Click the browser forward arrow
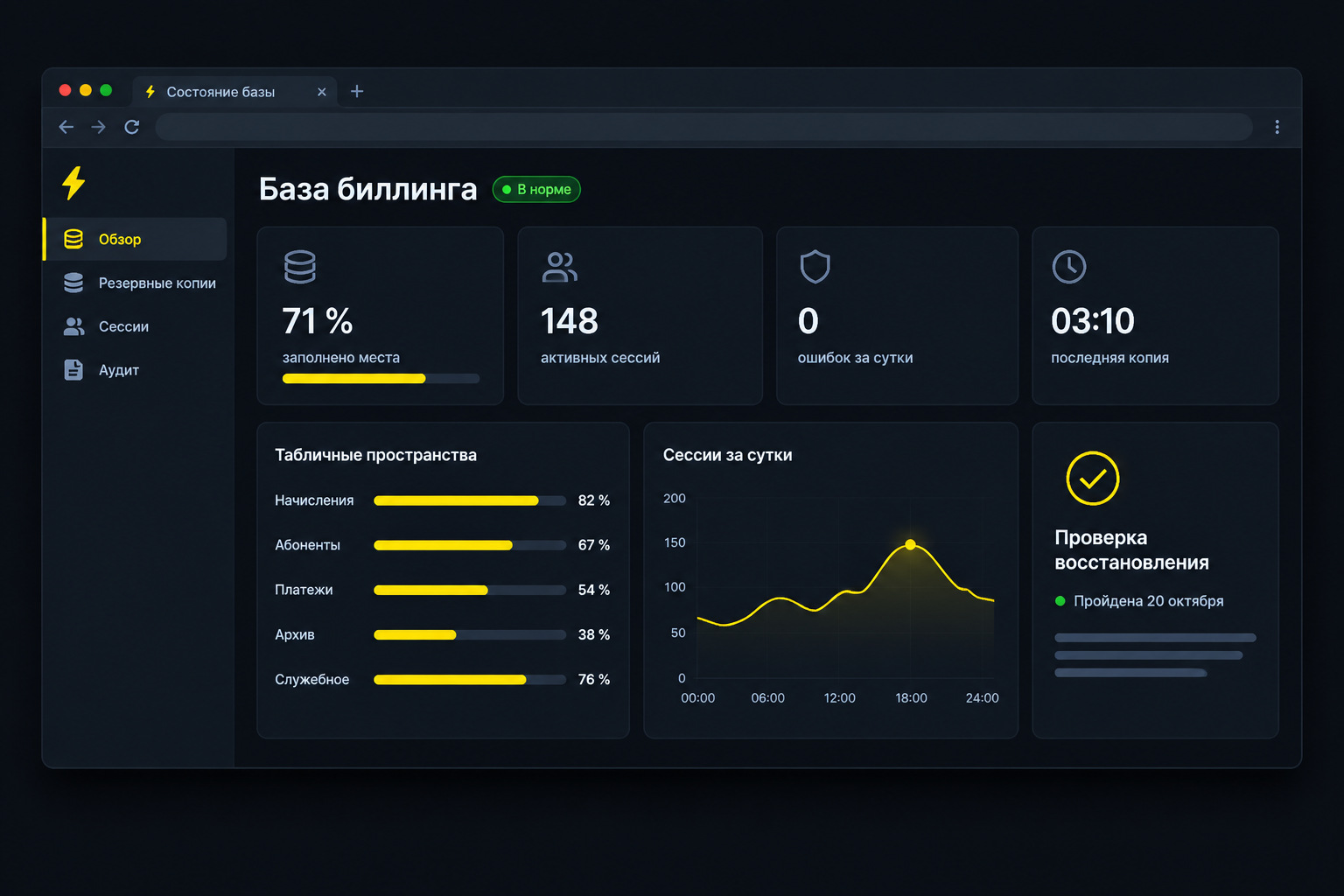 (x=99, y=127)
